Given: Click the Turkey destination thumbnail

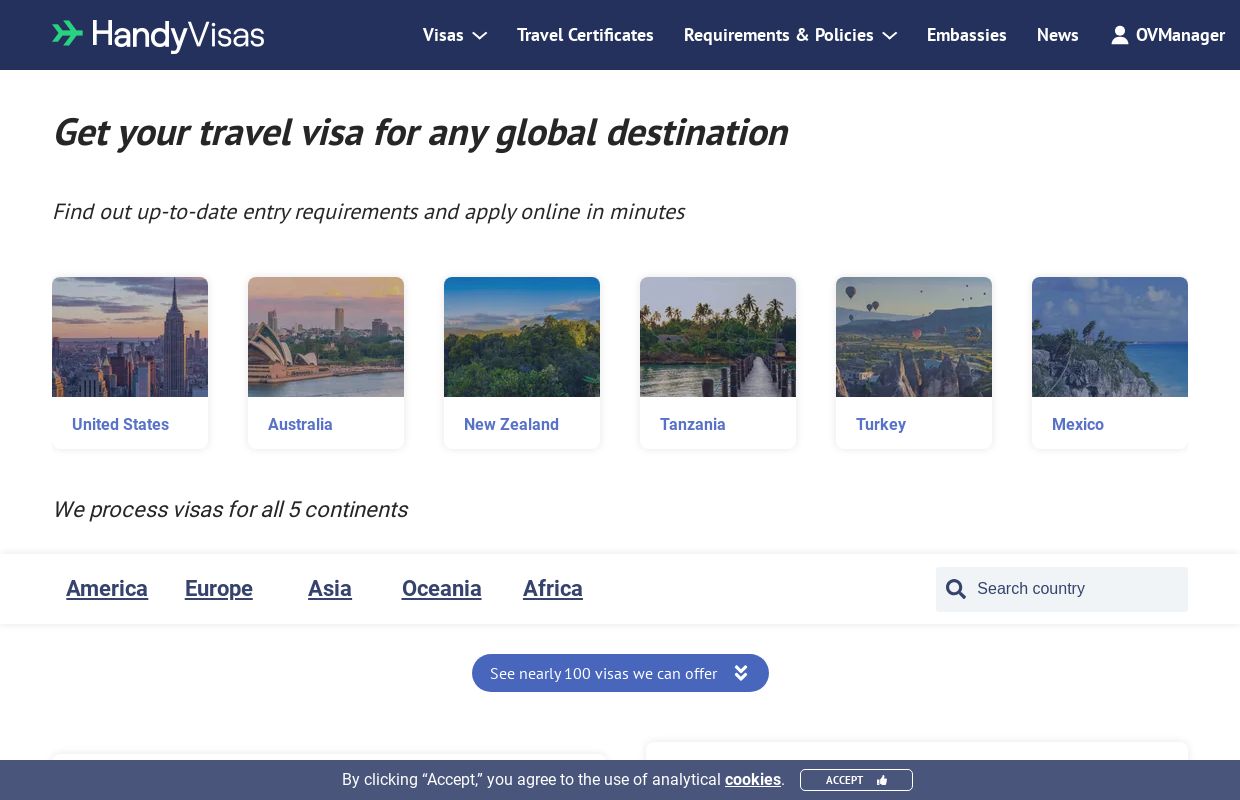Looking at the screenshot, I should click(914, 337).
